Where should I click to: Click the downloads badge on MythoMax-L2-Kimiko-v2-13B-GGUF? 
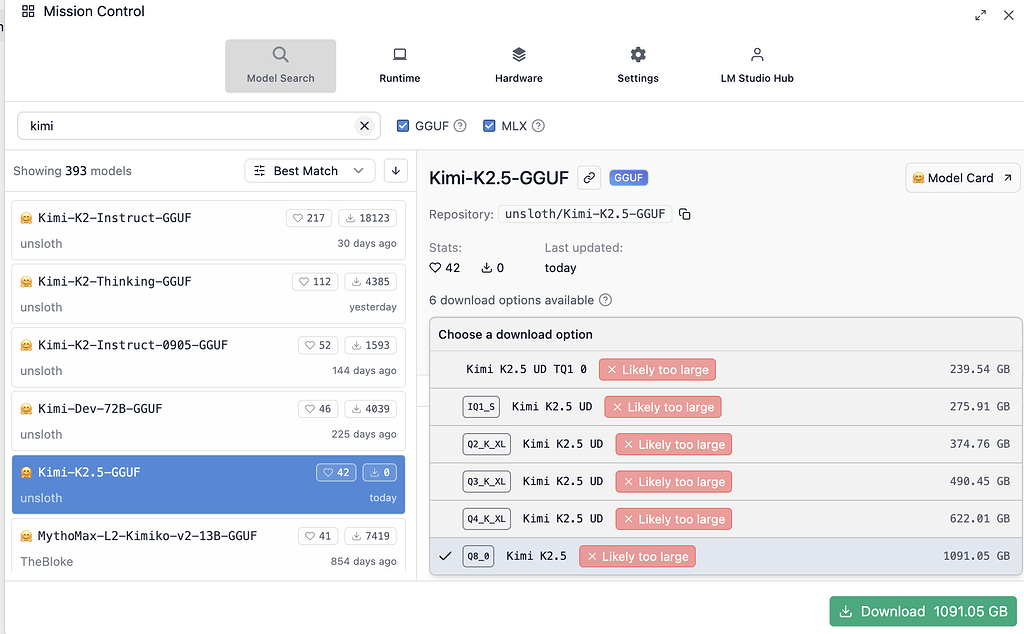click(x=370, y=536)
